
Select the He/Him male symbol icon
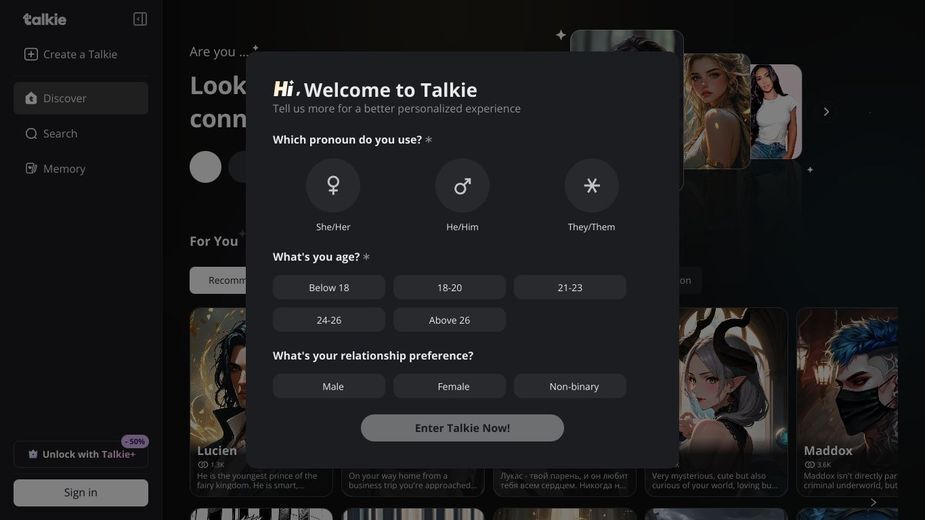[x=462, y=185]
